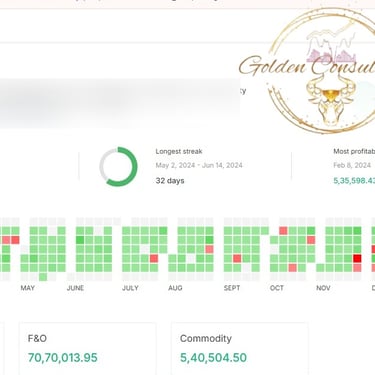Click the most profitable amount 5,35,598
Screen dimensions: 375x375
point(354,181)
